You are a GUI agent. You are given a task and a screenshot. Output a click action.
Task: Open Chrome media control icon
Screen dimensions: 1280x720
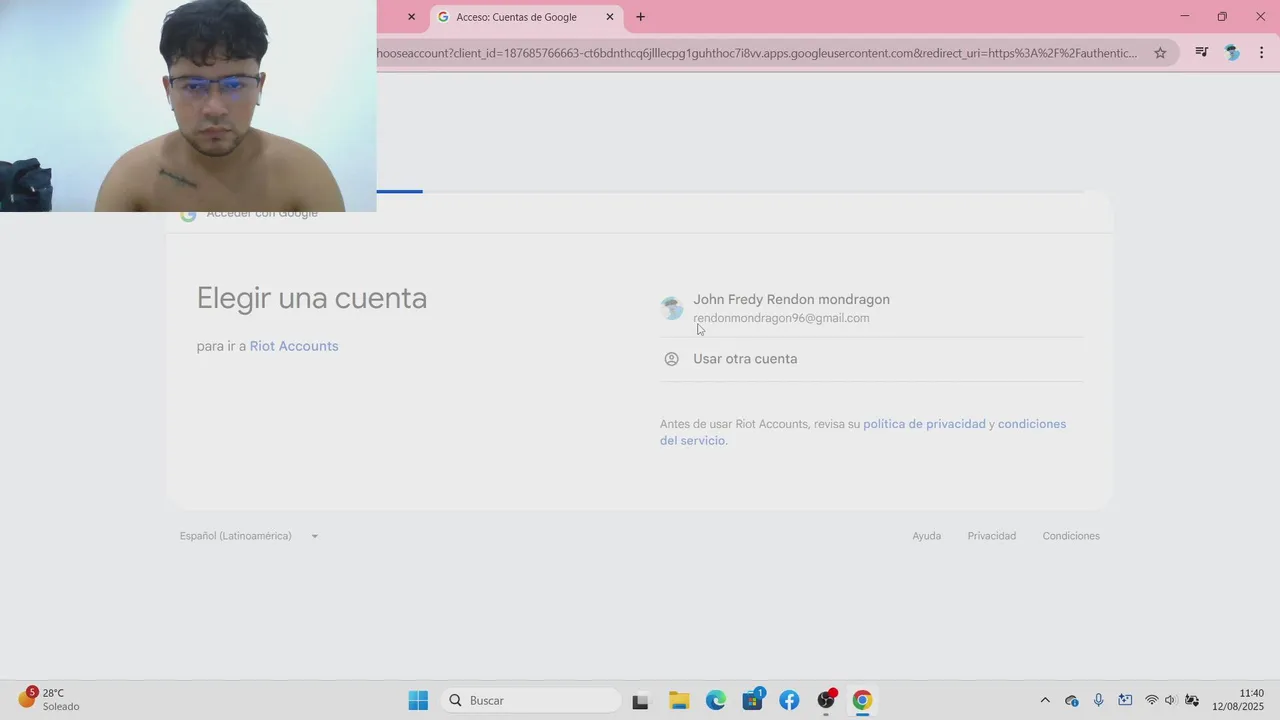pyautogui.click(x=1202, y=53)
